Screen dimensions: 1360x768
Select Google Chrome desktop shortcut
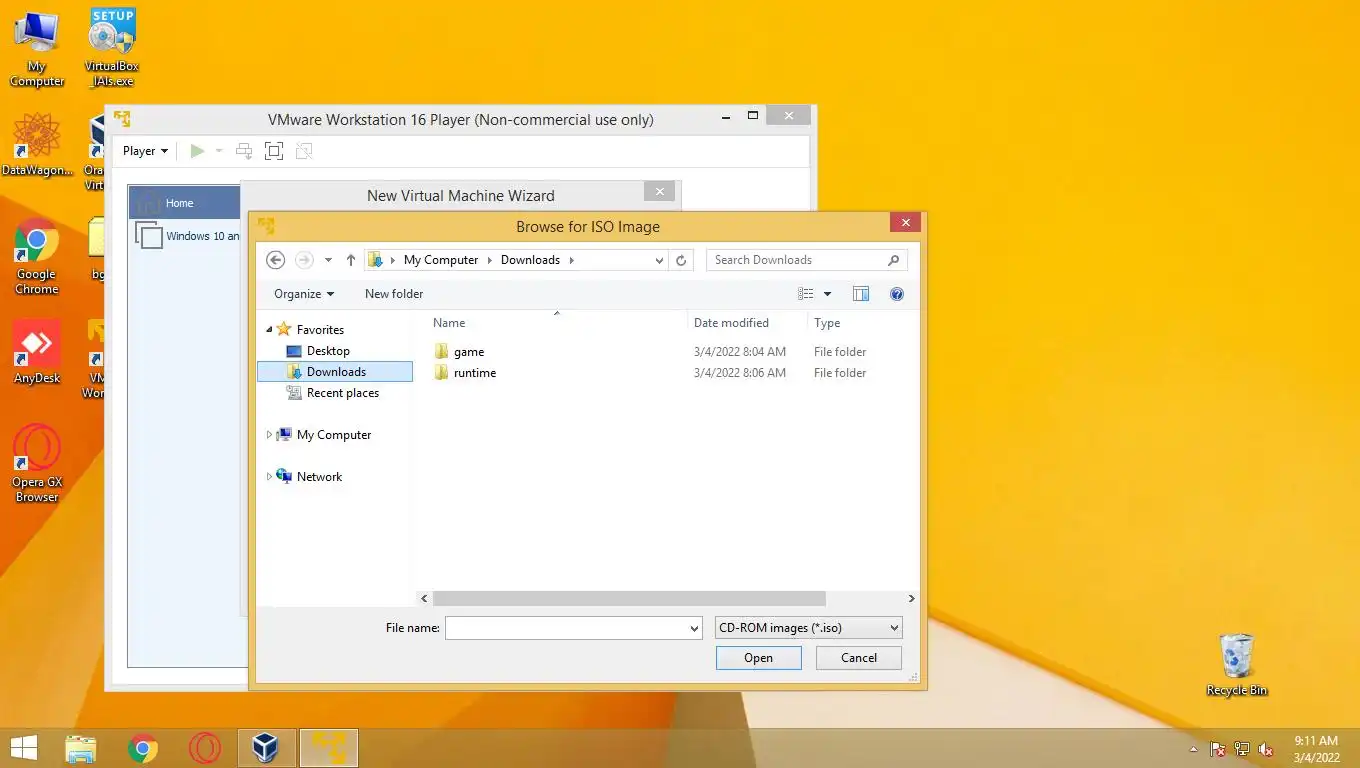(37, 257)
